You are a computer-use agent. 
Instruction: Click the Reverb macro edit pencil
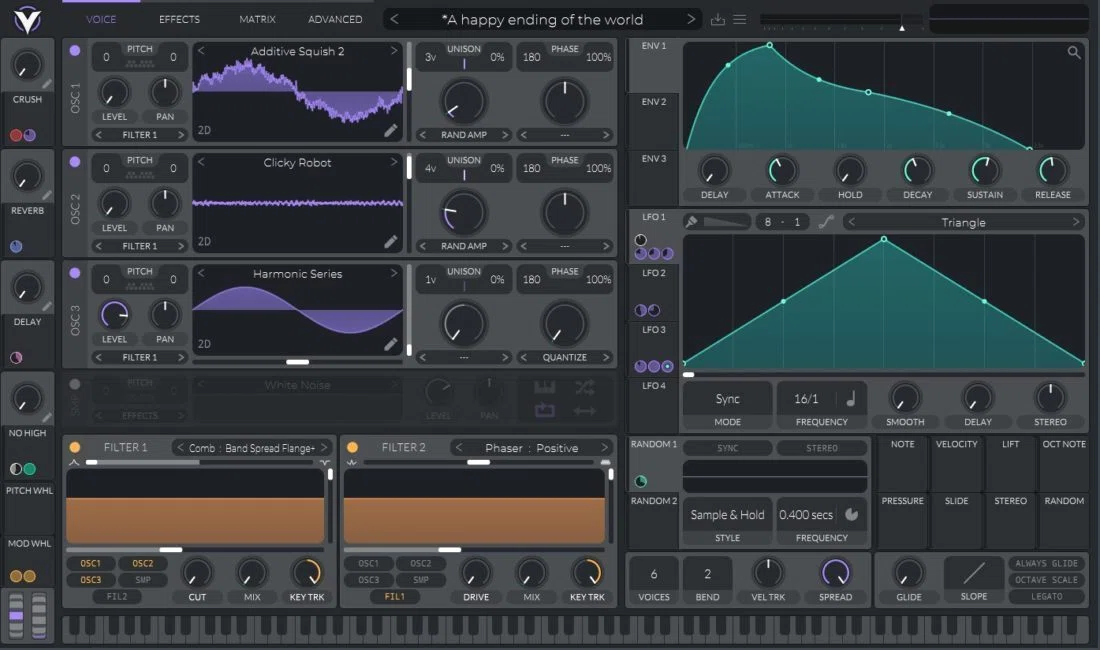pos(46,195)
